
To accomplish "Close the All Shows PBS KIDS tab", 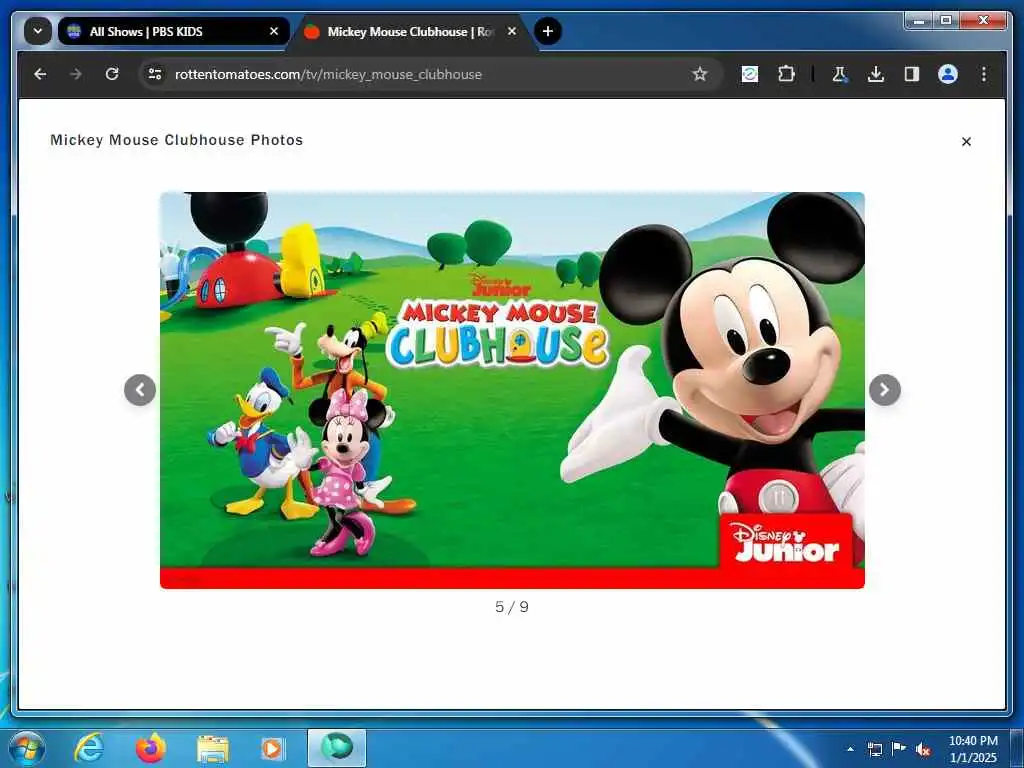I will (274, 31).
